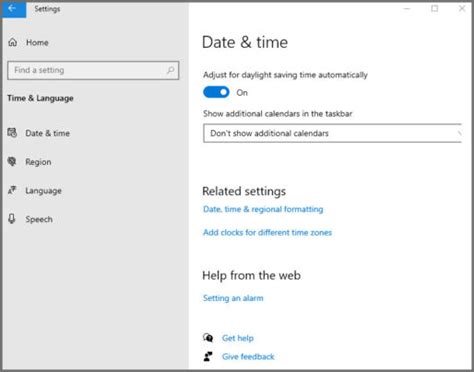Image resolution: width=474 pixels, height=372 pixels.
Task: Click the Get help link
Action: click(x=238, y=338)
